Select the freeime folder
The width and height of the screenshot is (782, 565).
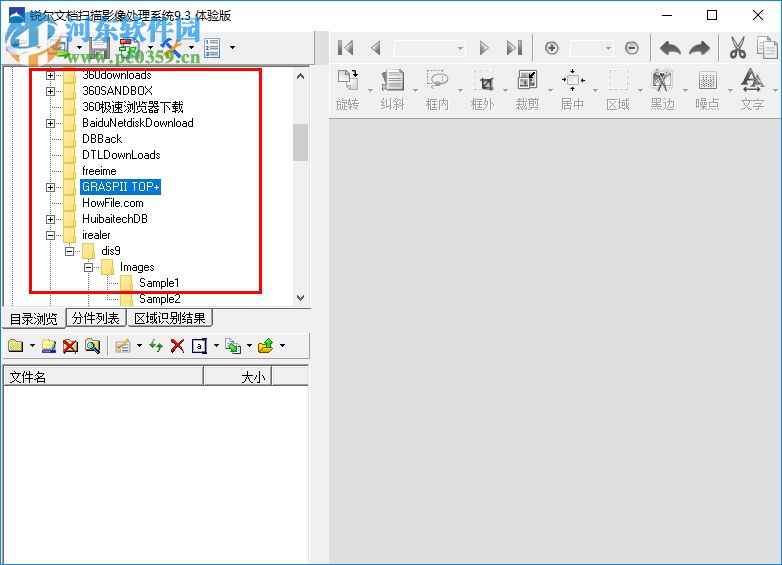point(99,171)
